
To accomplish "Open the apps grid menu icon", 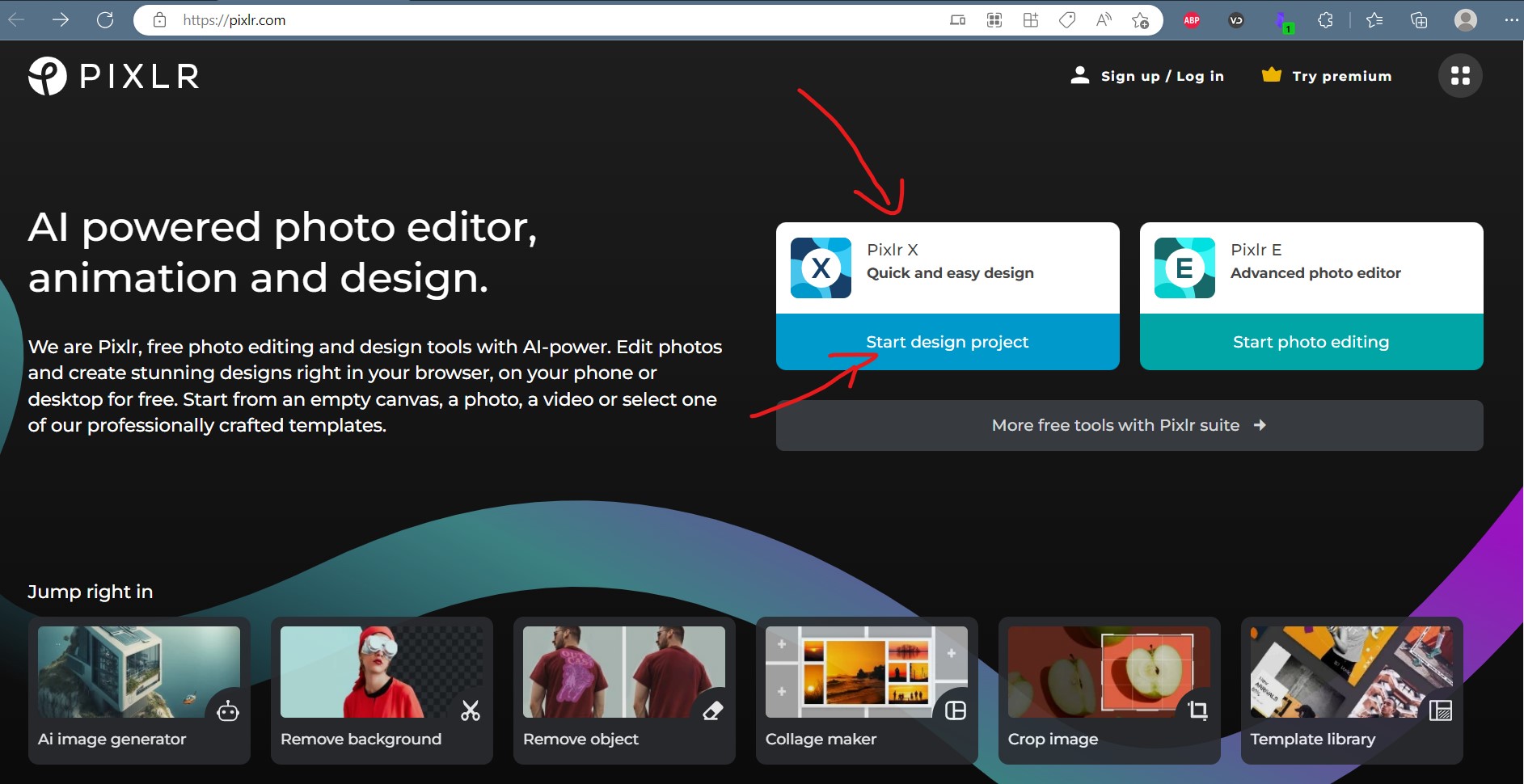I will pyautogui.click(x=1460, y=76).
